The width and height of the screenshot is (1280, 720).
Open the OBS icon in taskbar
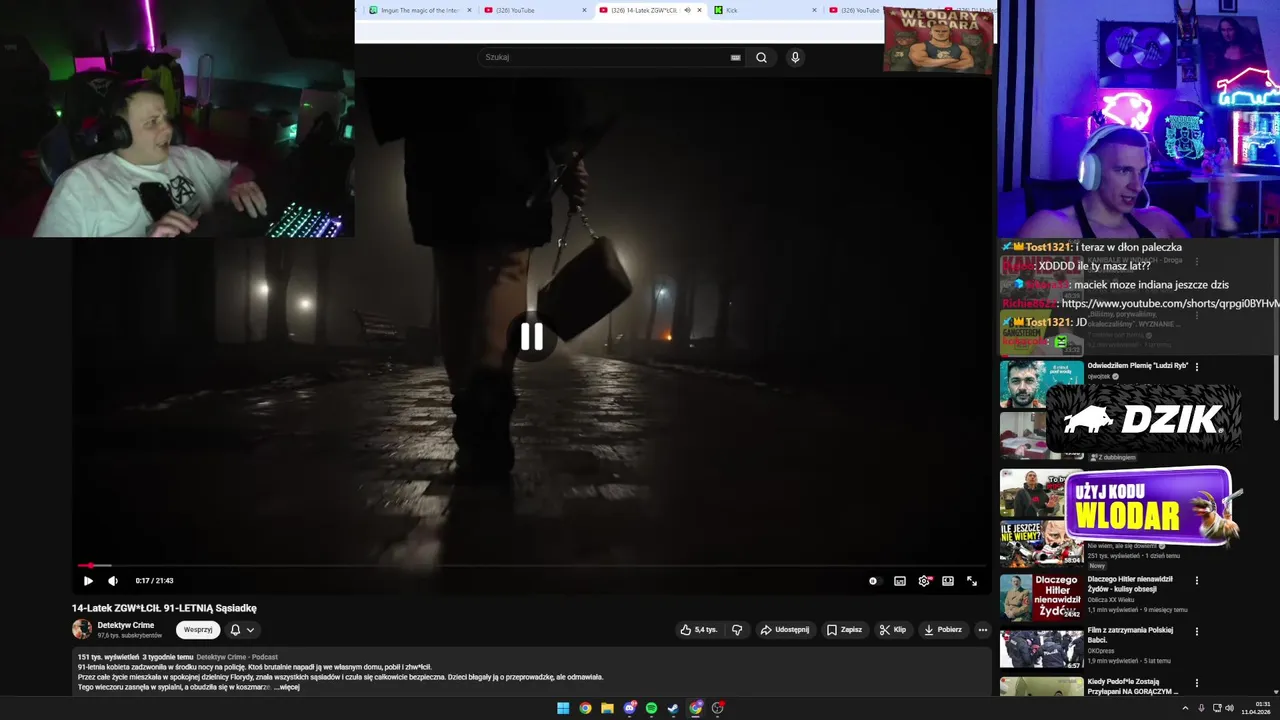(x=717, y=708)
